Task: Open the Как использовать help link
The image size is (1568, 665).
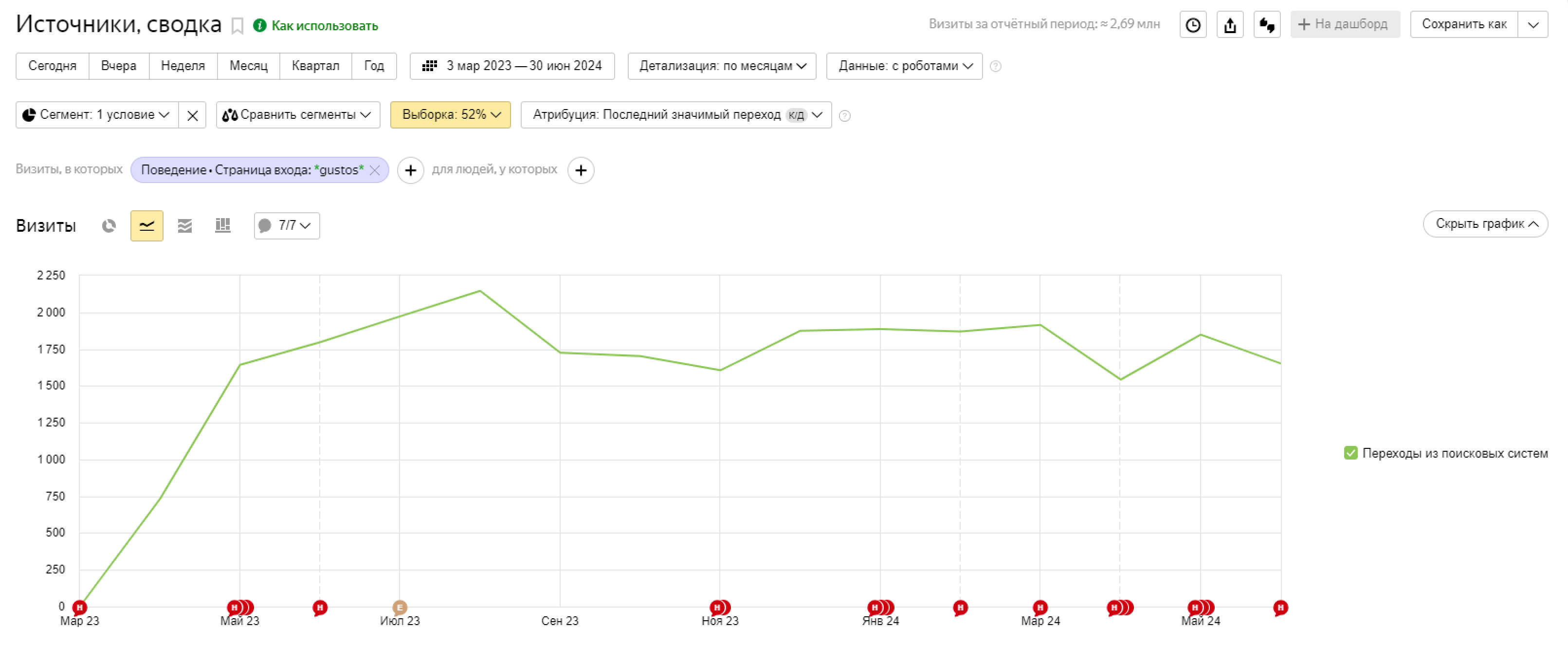Action: coord(324,26)
